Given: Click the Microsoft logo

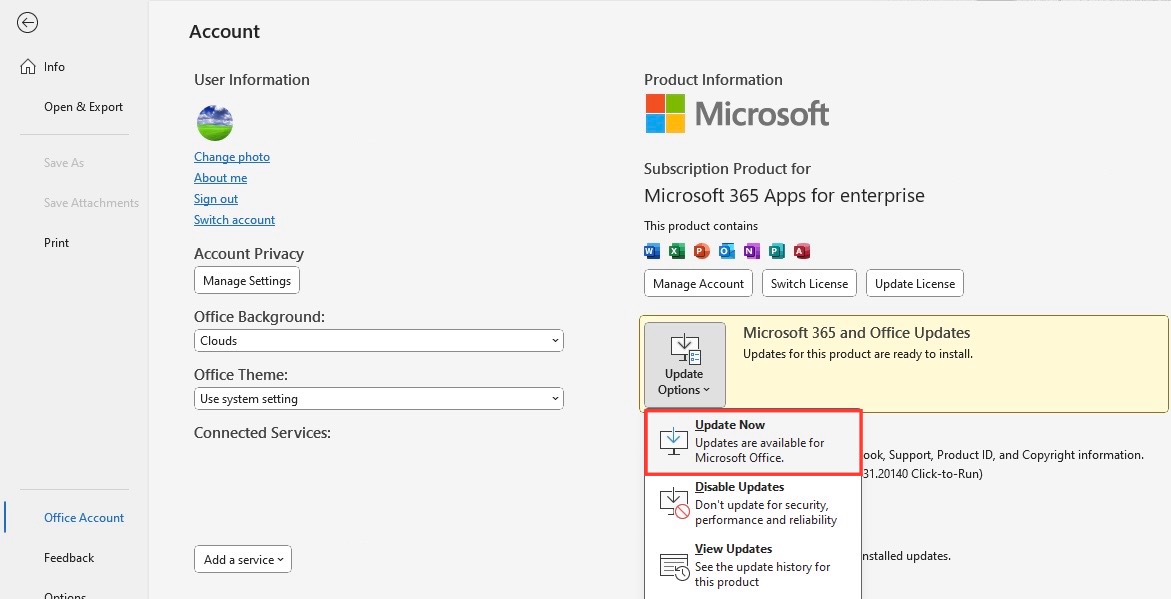Looking at the screenshot, I should (737, 114).
